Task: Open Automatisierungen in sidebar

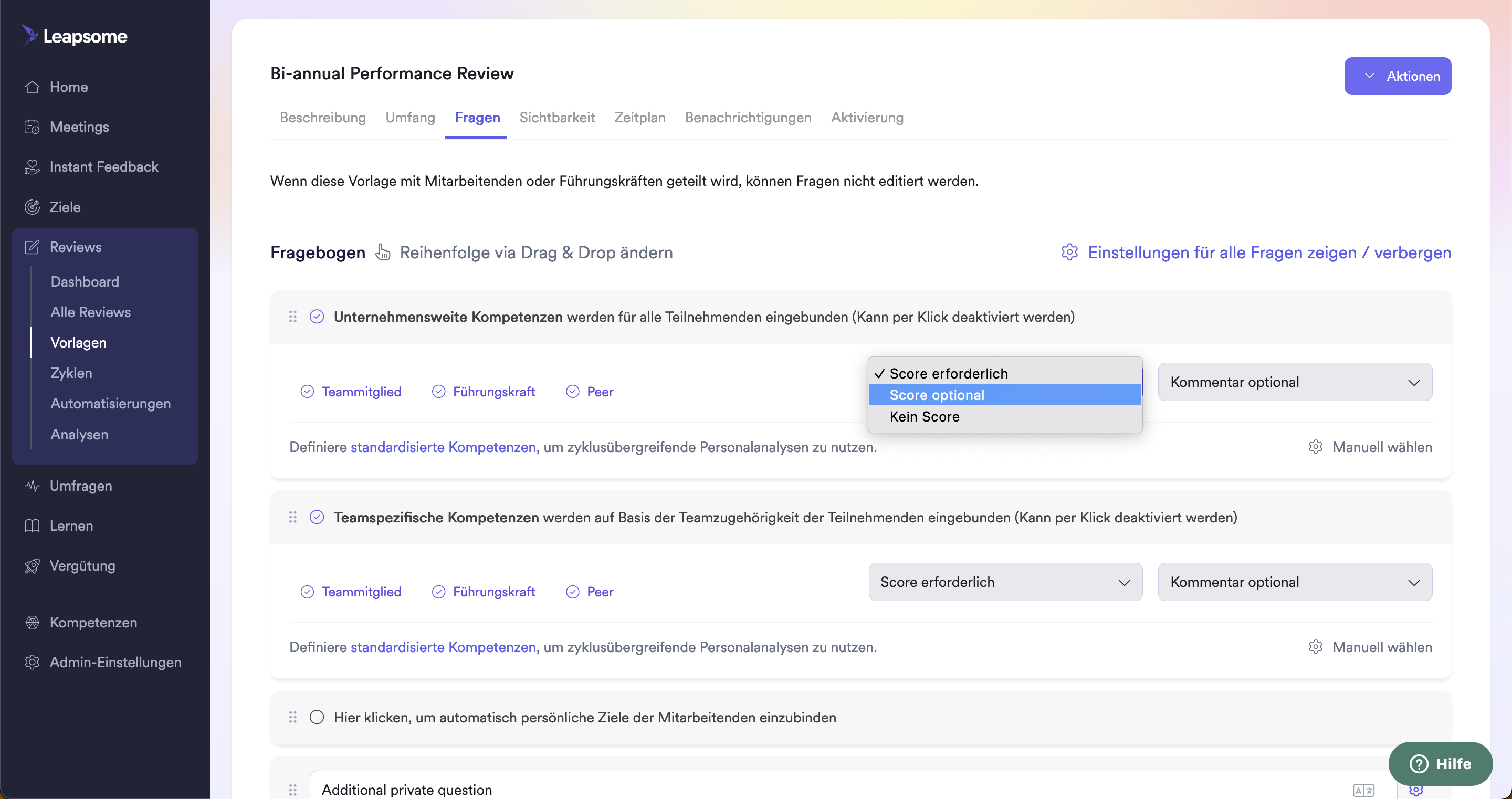Action: pyautogui.click(x=110, y=403)
